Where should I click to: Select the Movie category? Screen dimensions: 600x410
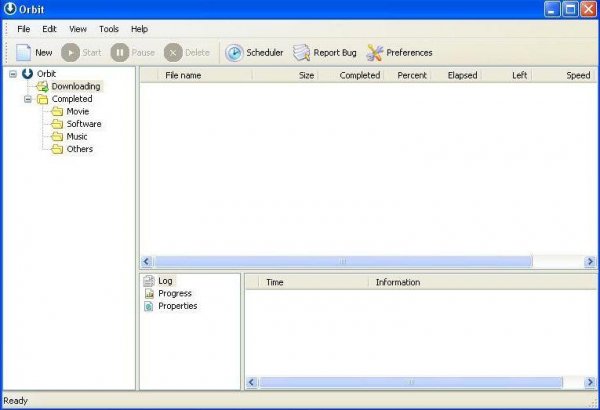(78, 111)
